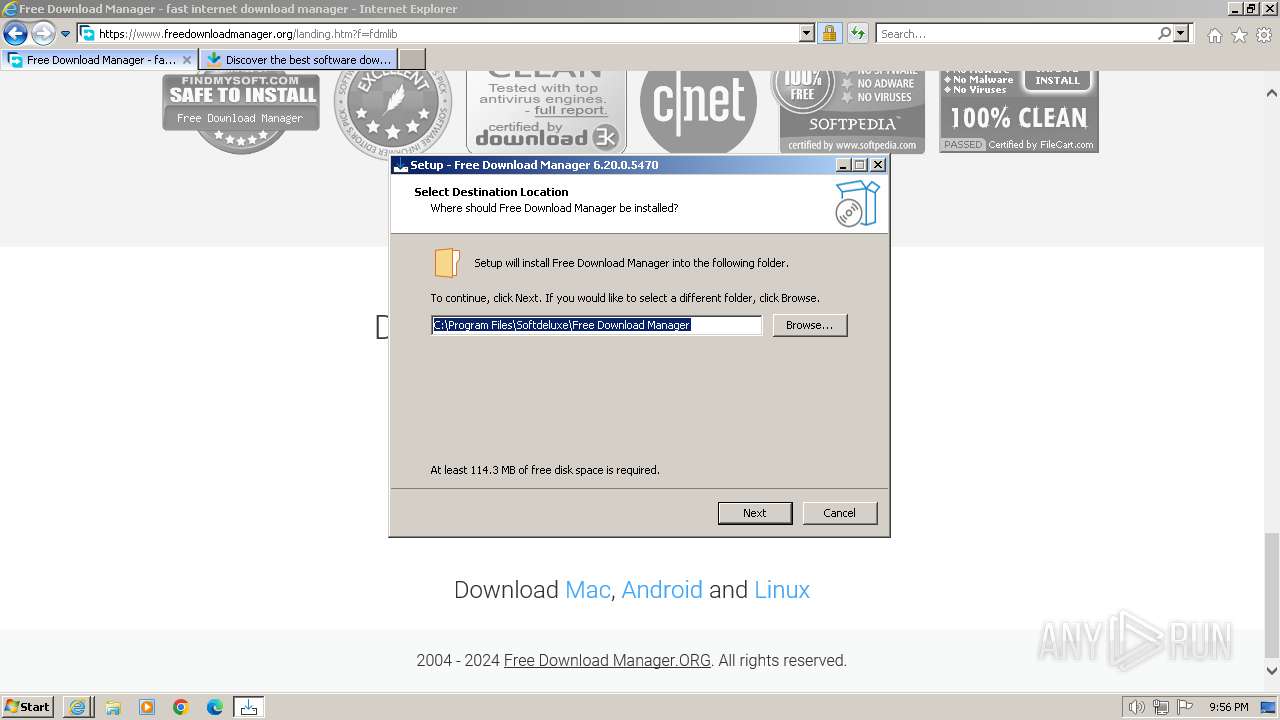Switch to the Free Download Manager tab
The image size is (1280, 720).
(x=100, y=60)
